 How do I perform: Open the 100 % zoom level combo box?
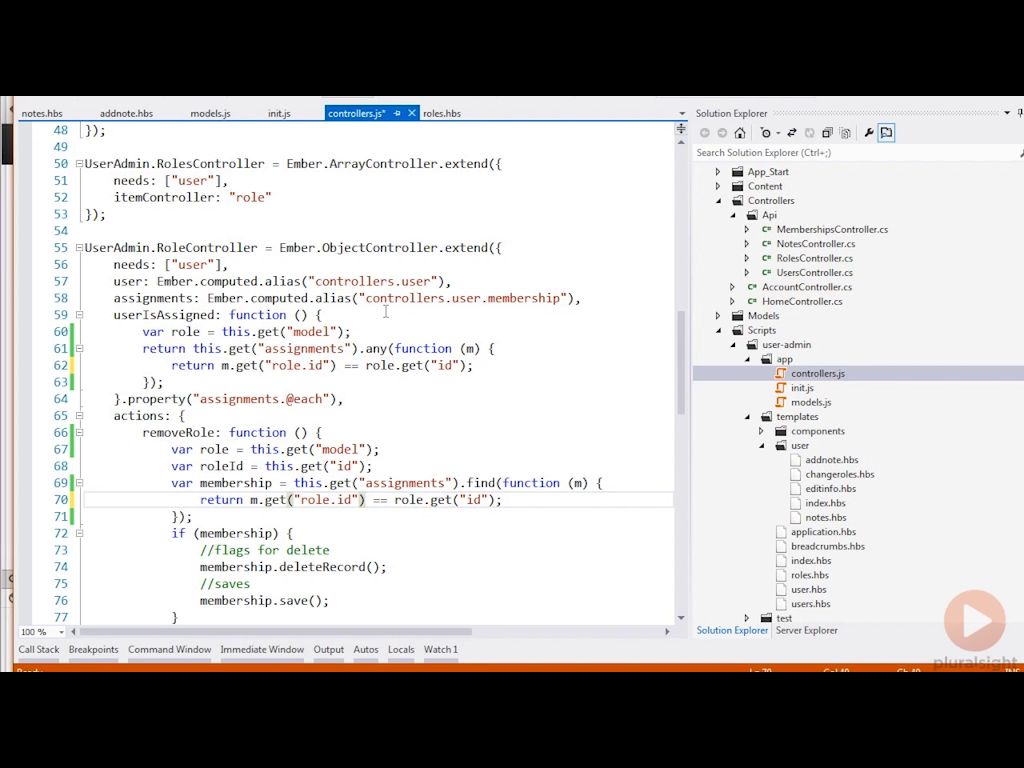[x=42, y=632]
